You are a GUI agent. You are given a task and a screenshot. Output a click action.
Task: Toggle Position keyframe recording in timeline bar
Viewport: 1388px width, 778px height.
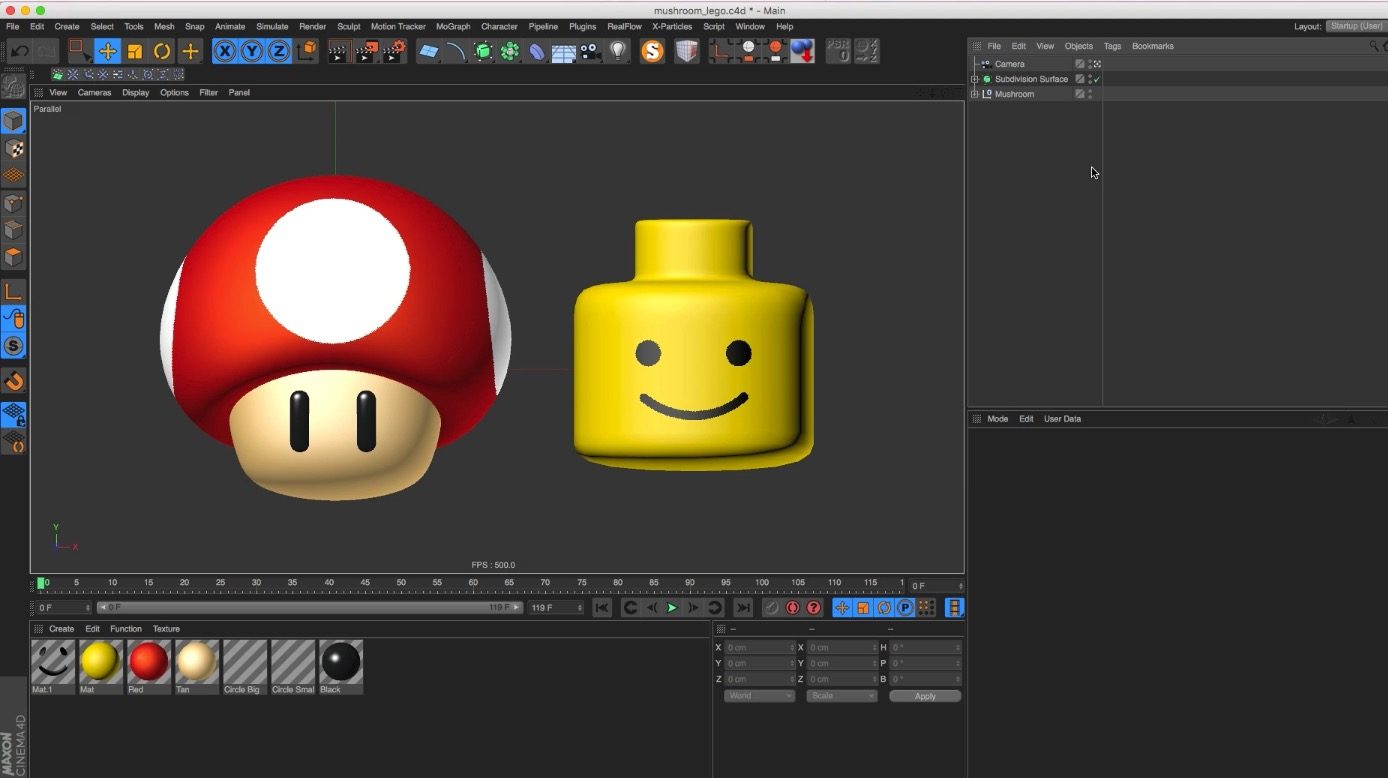pyautogui.click(x=842, y=608)
